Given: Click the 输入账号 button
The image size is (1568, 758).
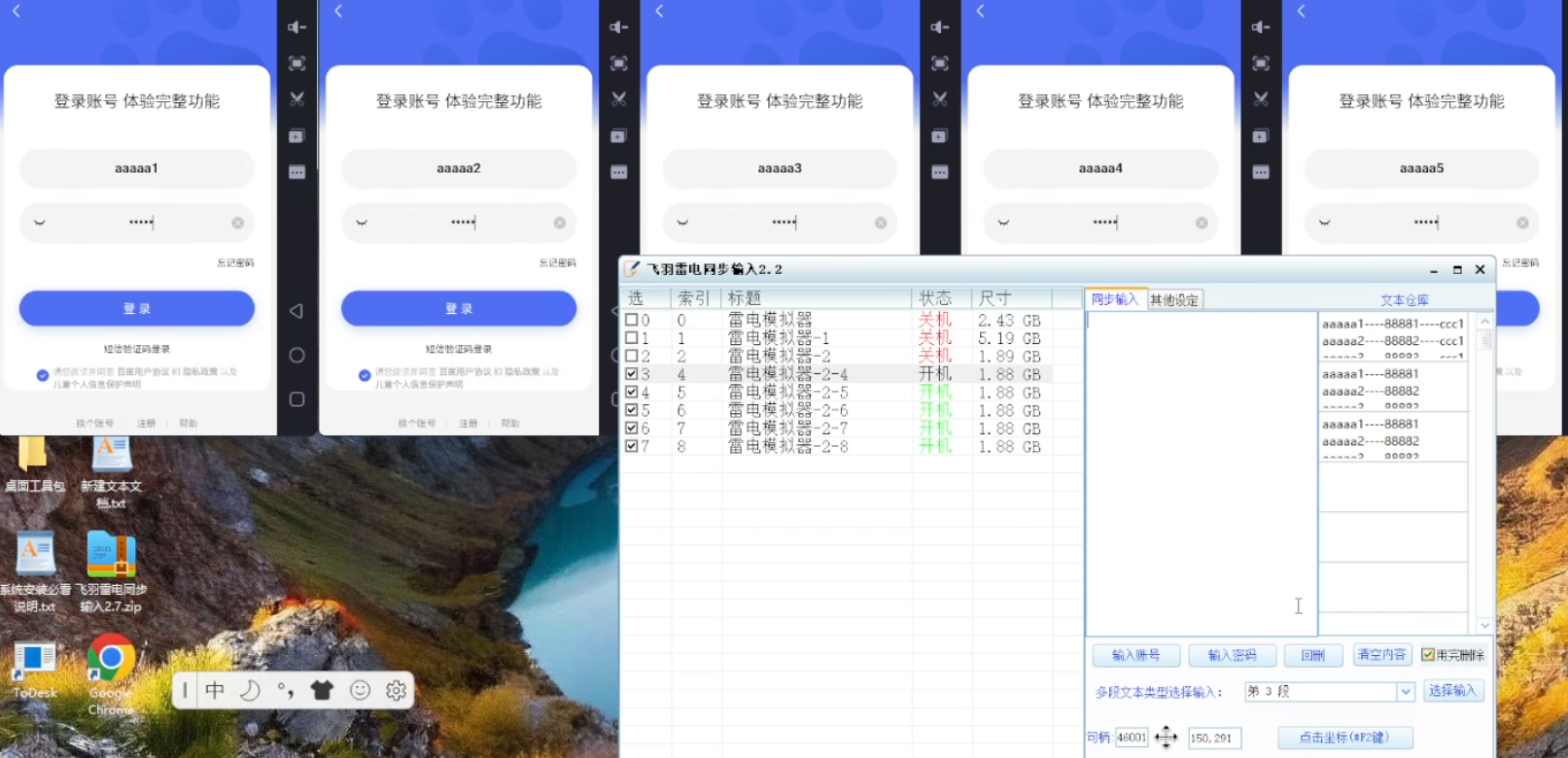Looking at the screenshot, I should 1135,655.
